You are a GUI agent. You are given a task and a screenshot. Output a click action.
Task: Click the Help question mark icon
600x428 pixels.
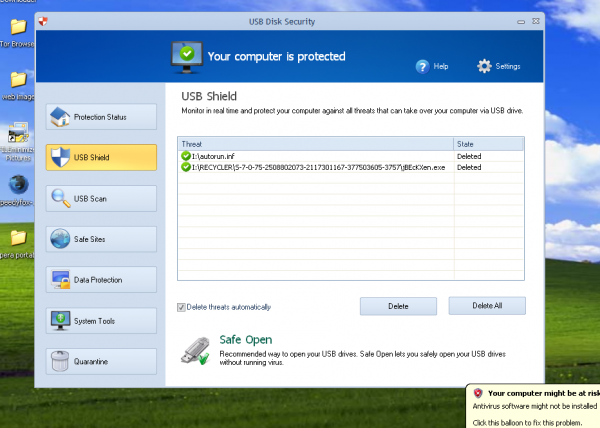(x=422, y=67)
